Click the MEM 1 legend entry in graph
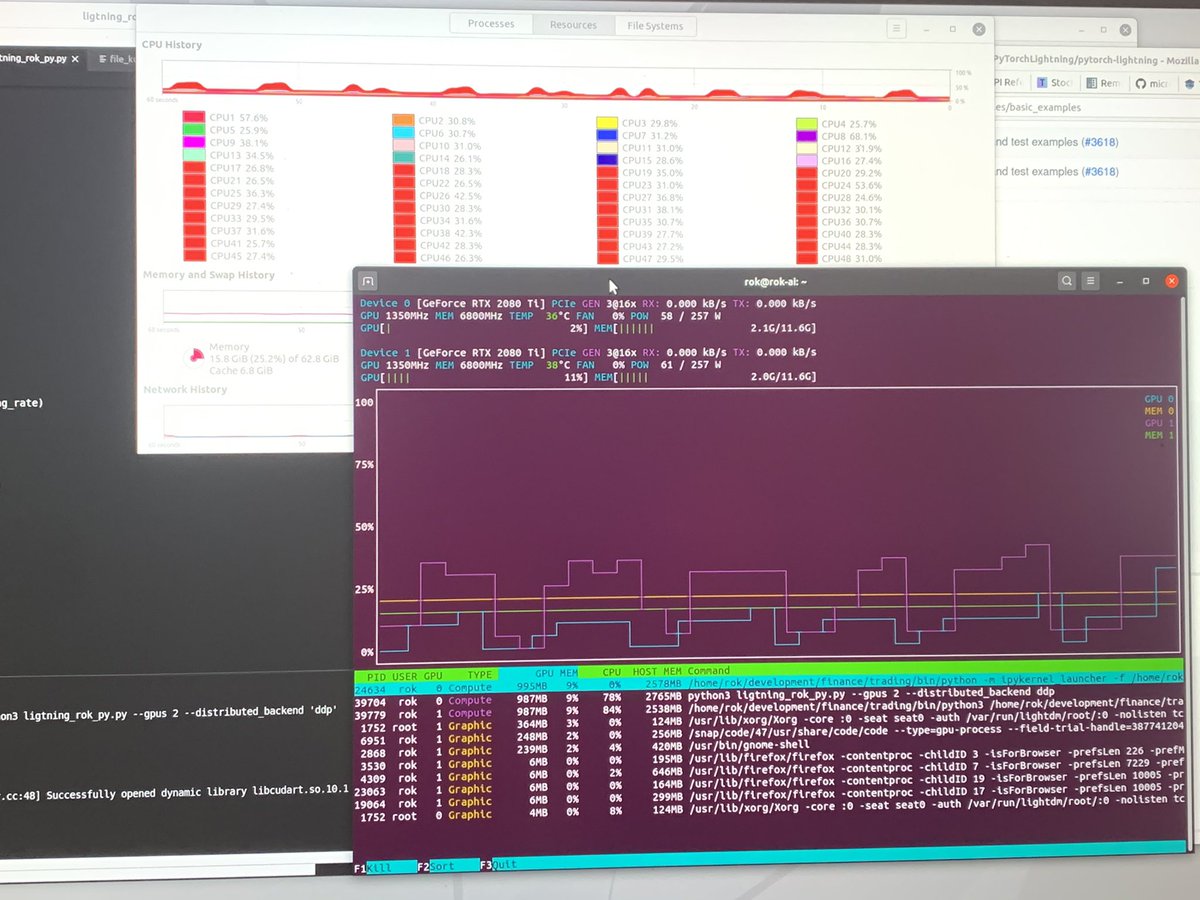 tap(1159, 435)
